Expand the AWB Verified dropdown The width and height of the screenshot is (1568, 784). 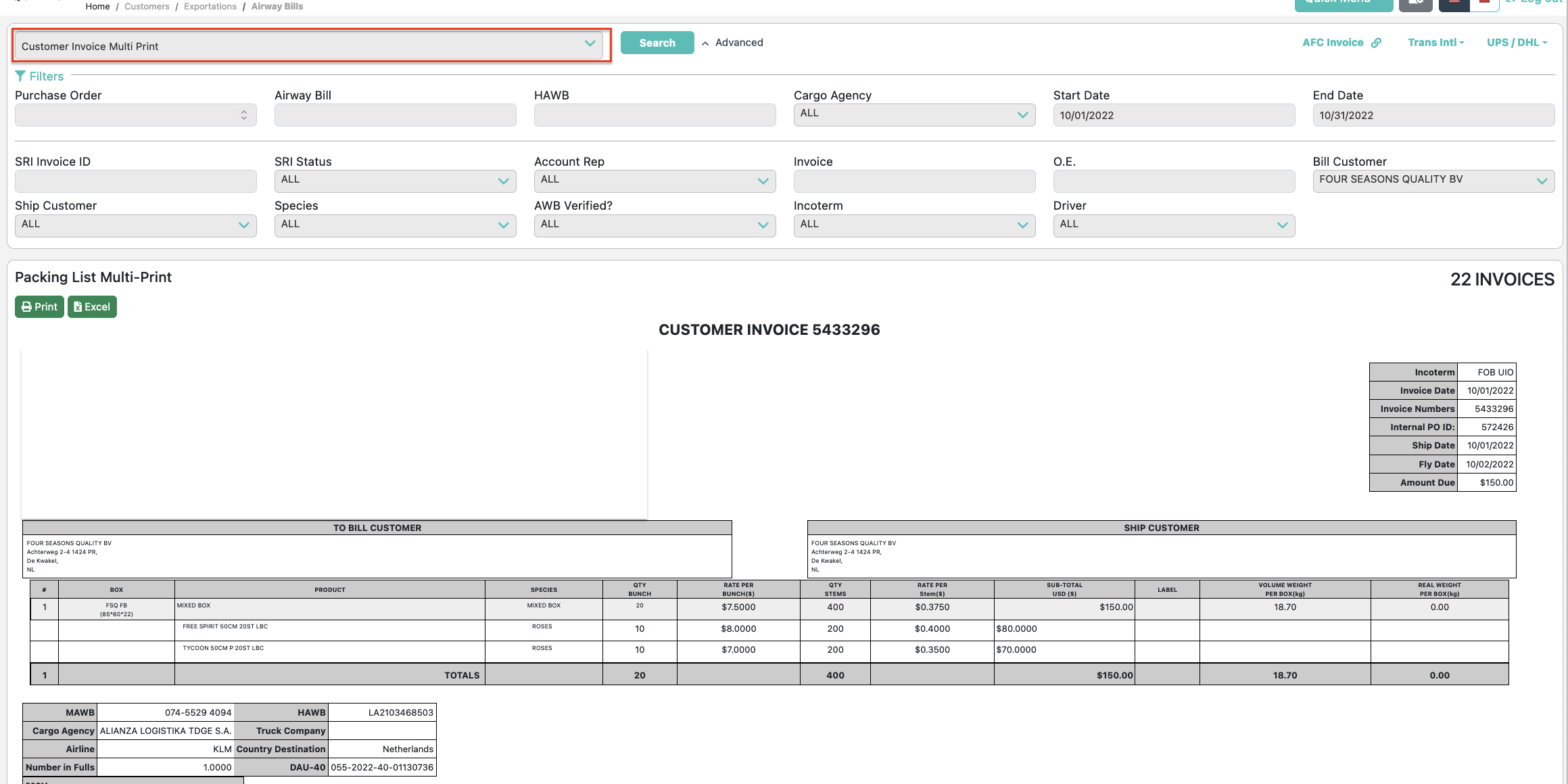(655, 225)
